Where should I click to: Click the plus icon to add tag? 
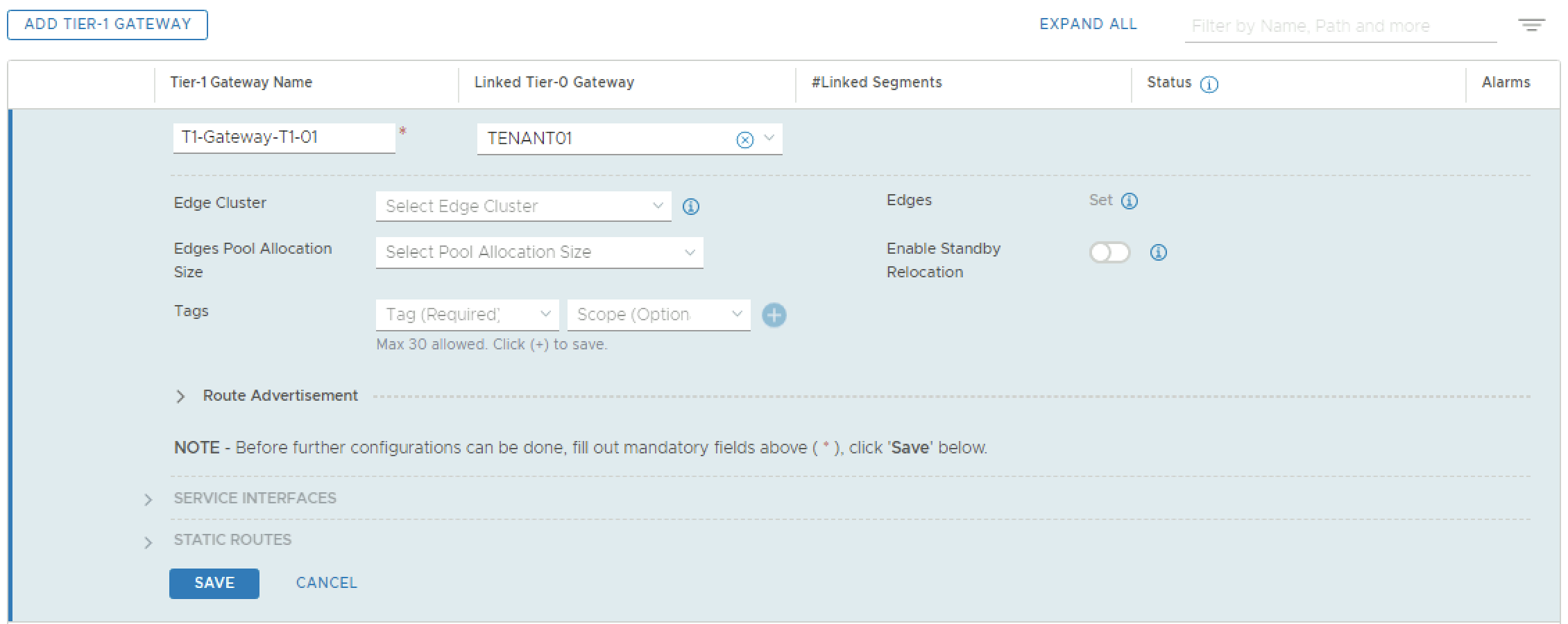[x=774, y=315]
